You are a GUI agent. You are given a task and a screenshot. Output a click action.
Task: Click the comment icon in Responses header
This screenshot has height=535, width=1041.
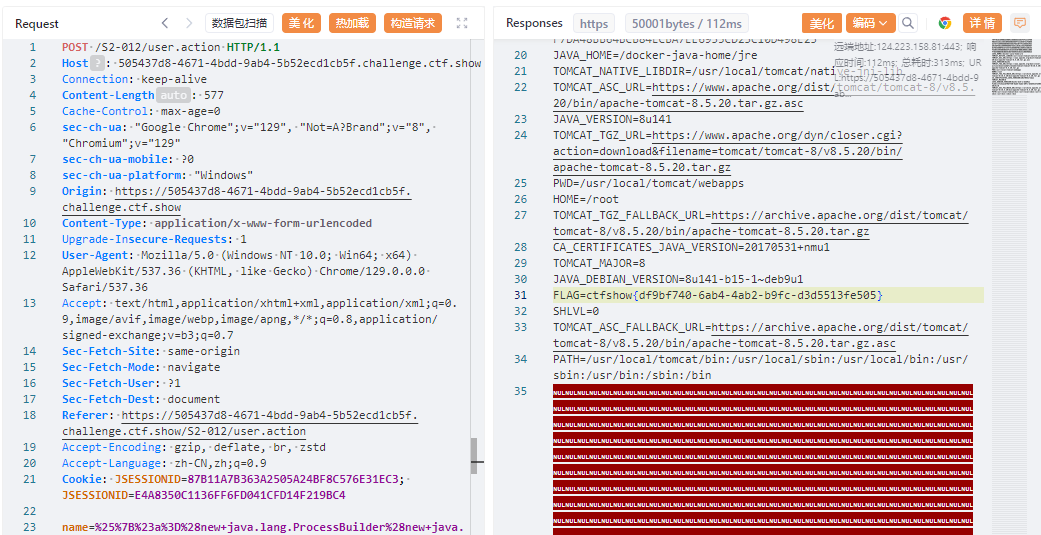tap(1019, 23)
